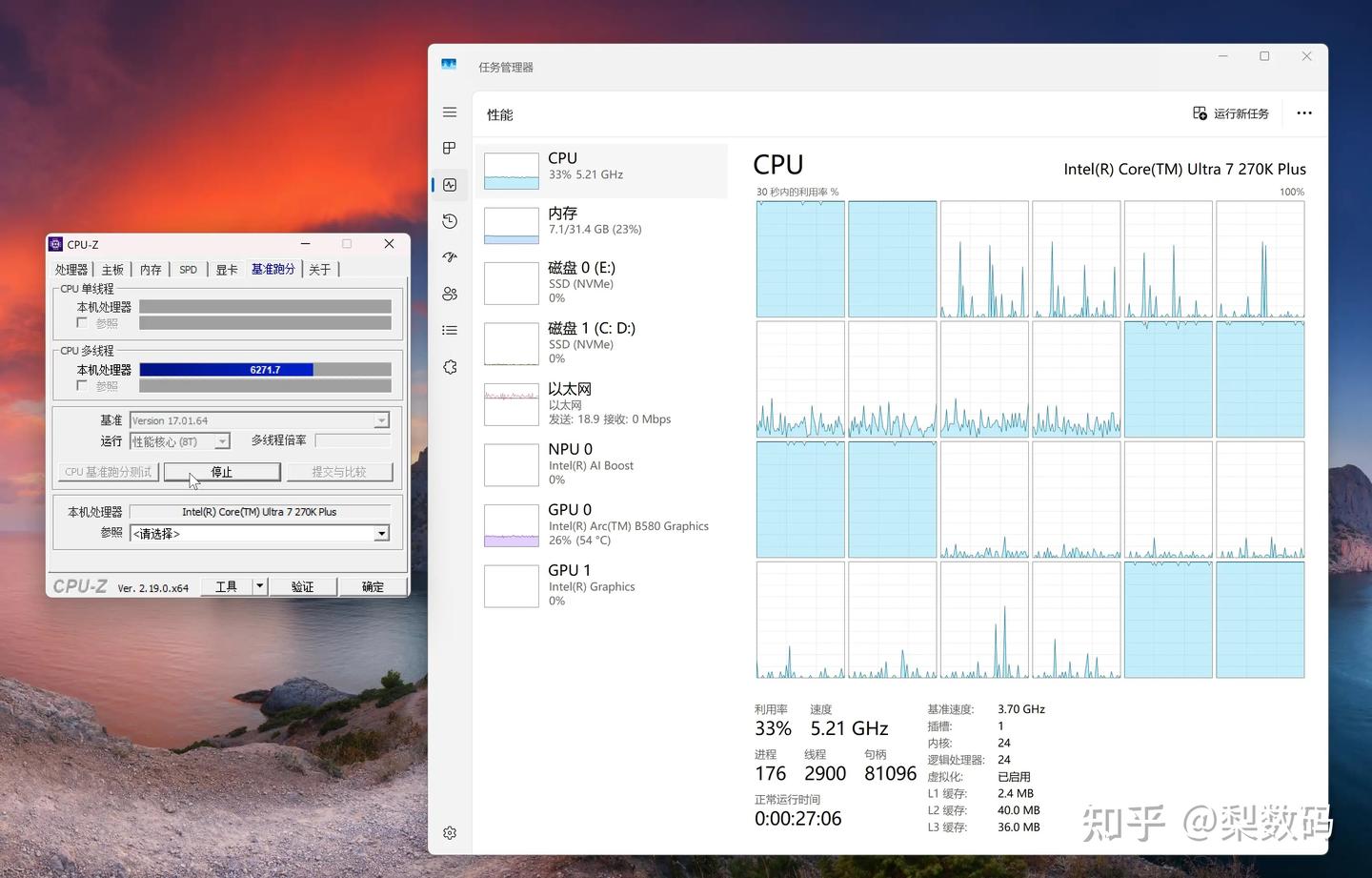The height and width of the screenshot is (878, 1372).
Task: Click 验证 button in CPU-Z
Action: [302, 586]
